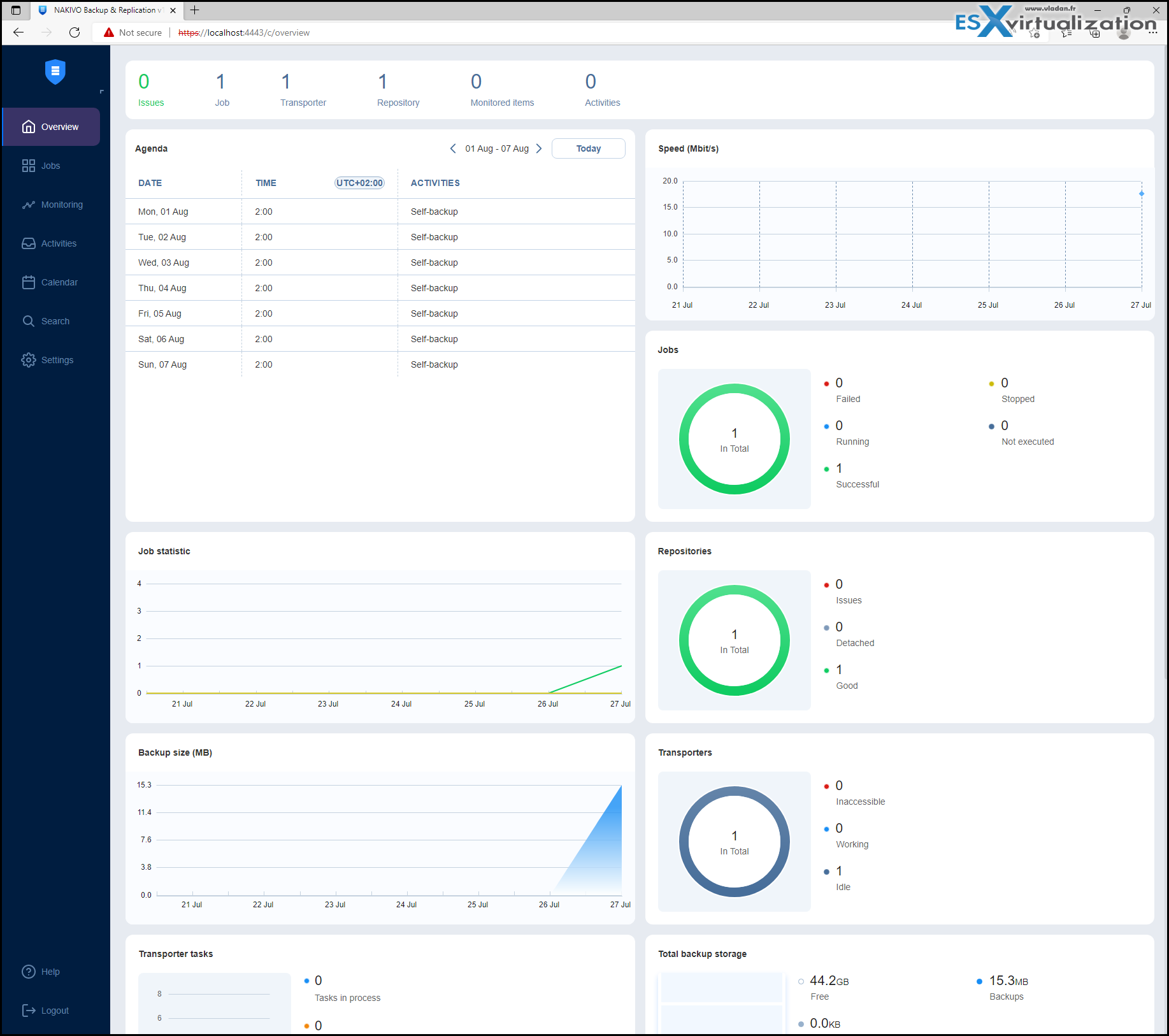Click the Tasks in process value
This screenshot has height=1036, width=1169.
[x=319, y=981]
